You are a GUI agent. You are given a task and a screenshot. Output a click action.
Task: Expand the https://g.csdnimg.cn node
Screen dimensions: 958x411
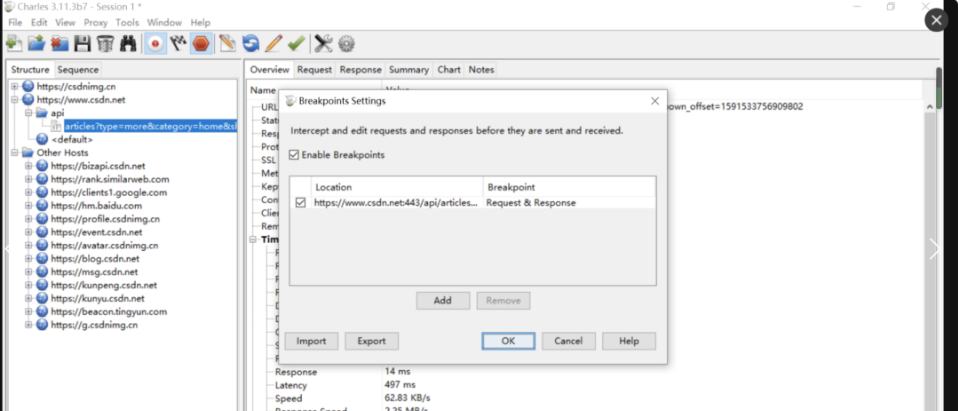[x=28, y=325]
